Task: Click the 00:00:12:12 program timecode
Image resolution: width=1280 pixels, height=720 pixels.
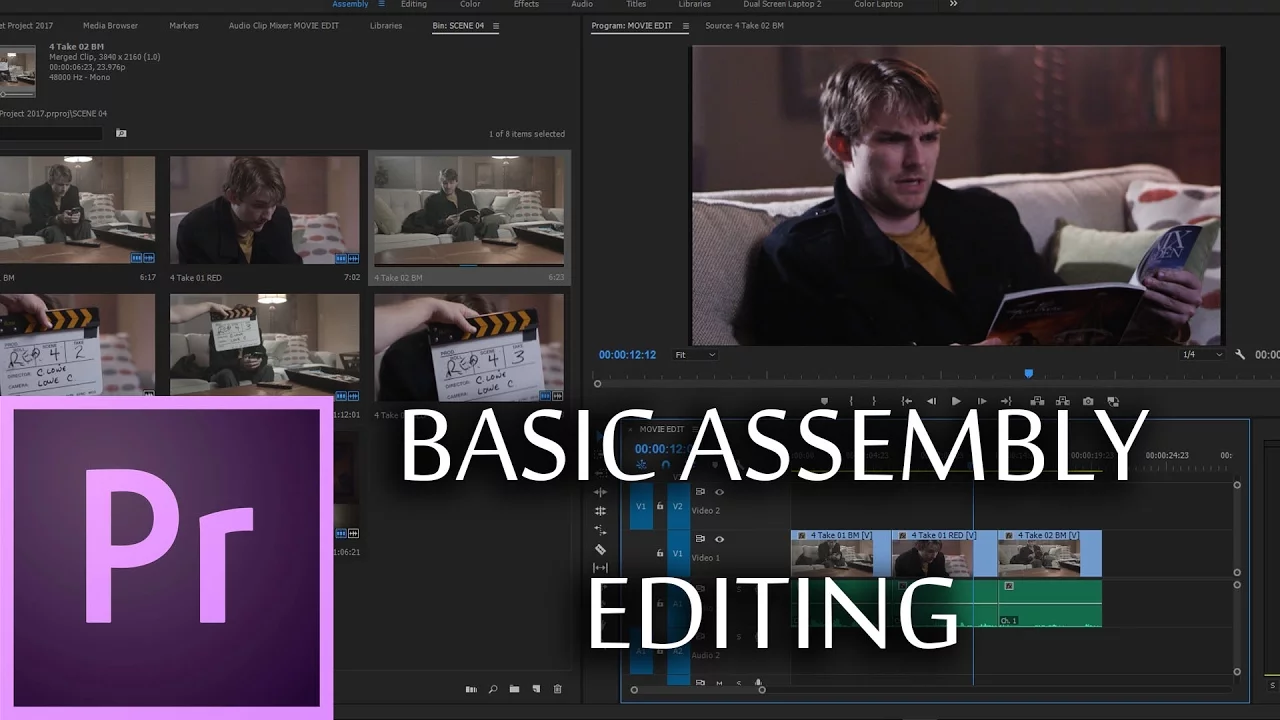Action: (627, 355)
